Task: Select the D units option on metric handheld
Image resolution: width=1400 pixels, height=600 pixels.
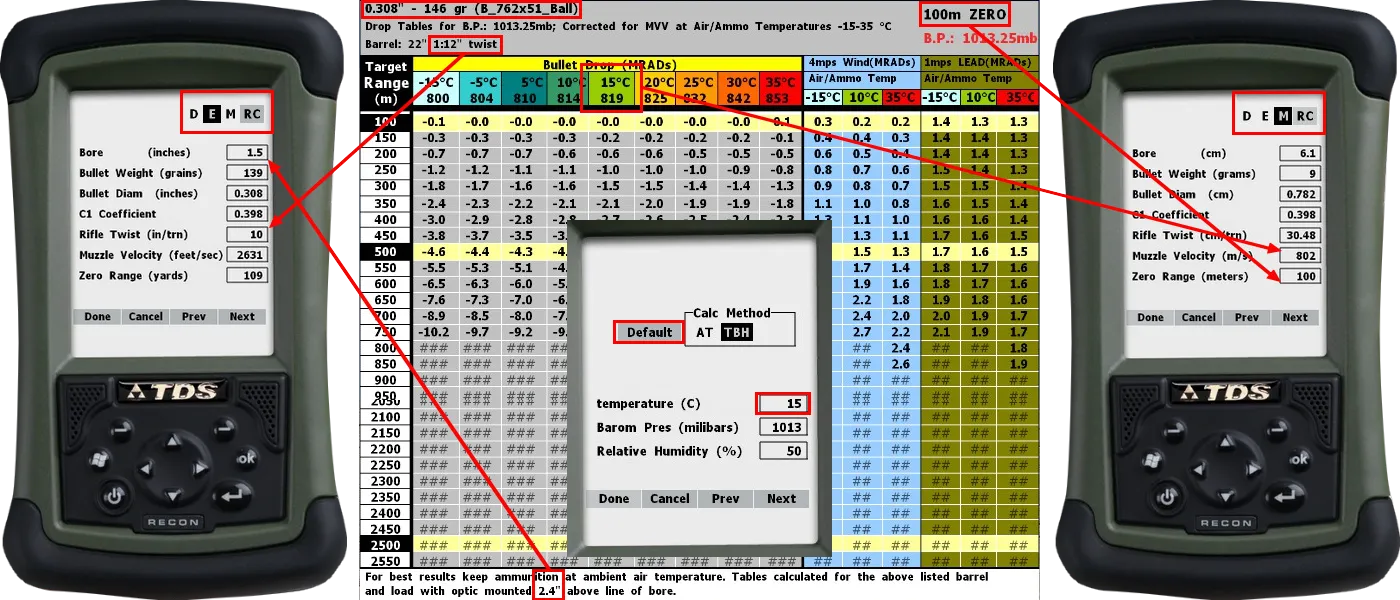Action: click(1247, 116)
